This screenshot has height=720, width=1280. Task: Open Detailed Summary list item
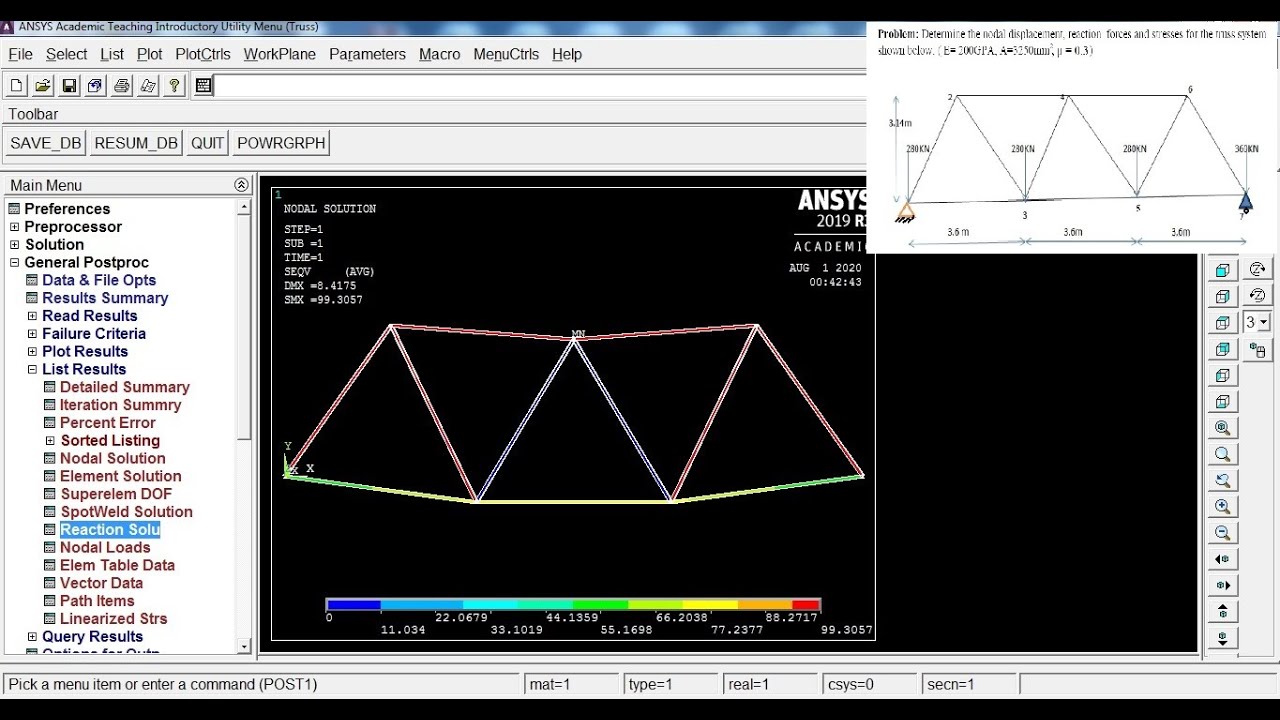(124, 387)
